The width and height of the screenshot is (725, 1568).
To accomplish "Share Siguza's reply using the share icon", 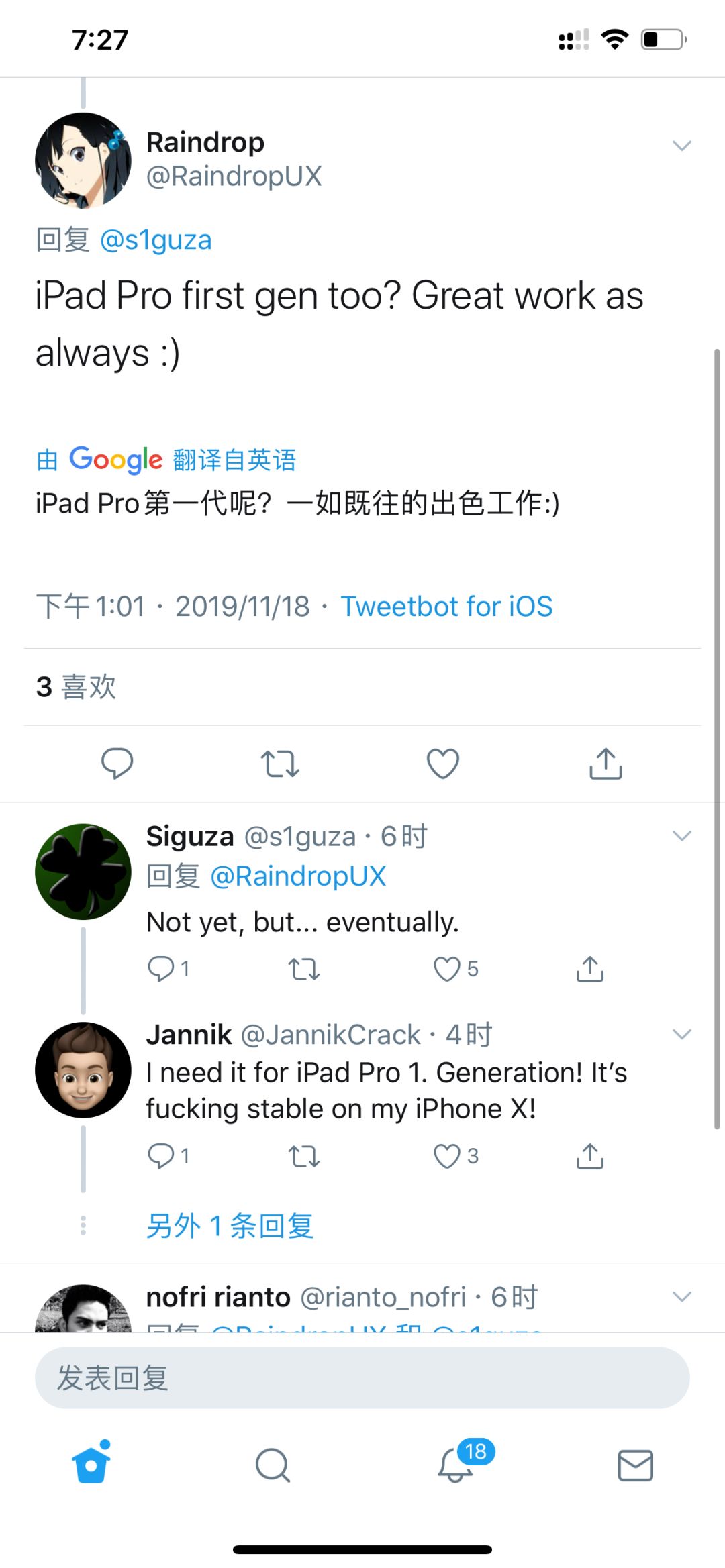I will [x=589, y=968].
